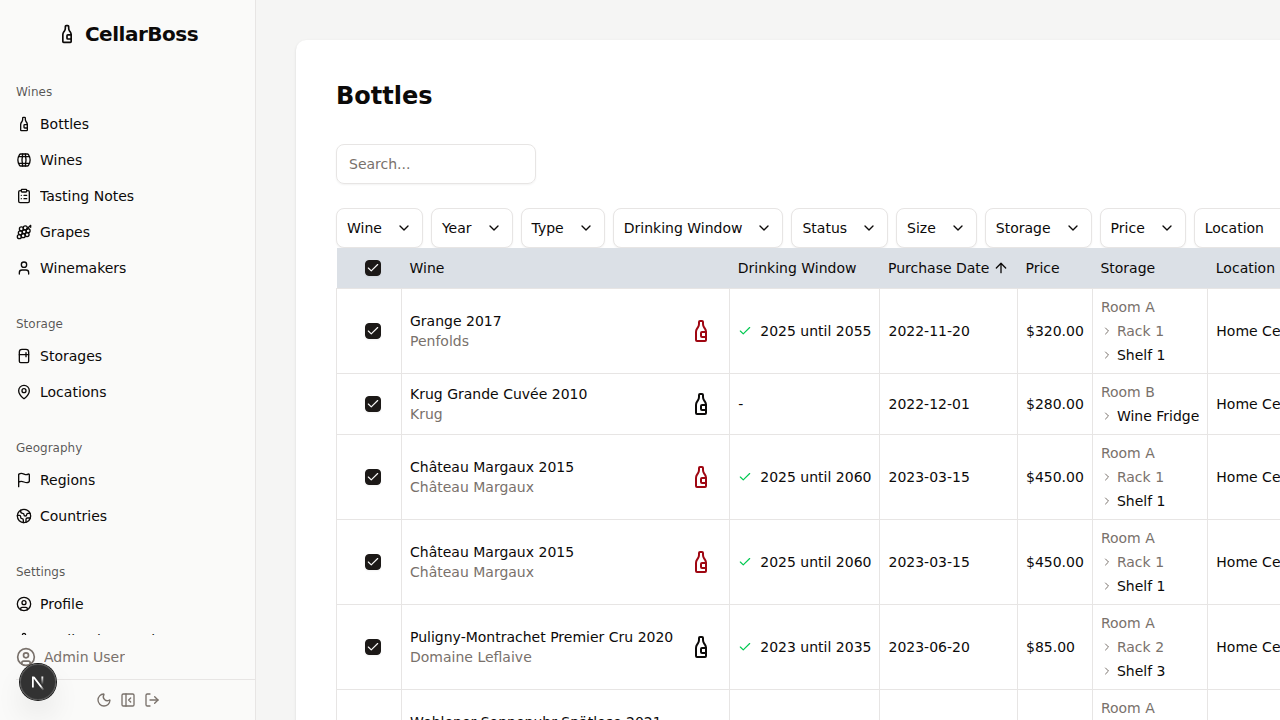Open the Tasting Notes page

(89, 195)
